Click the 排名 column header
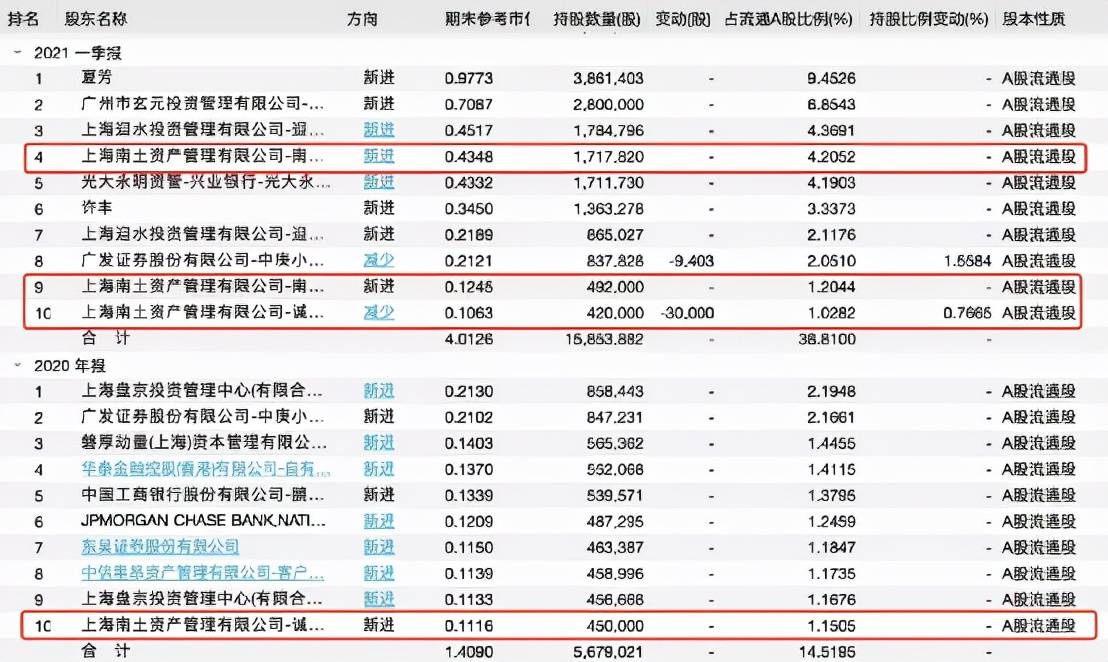The width and height of the screenshot is (1108, 662). 25,18
